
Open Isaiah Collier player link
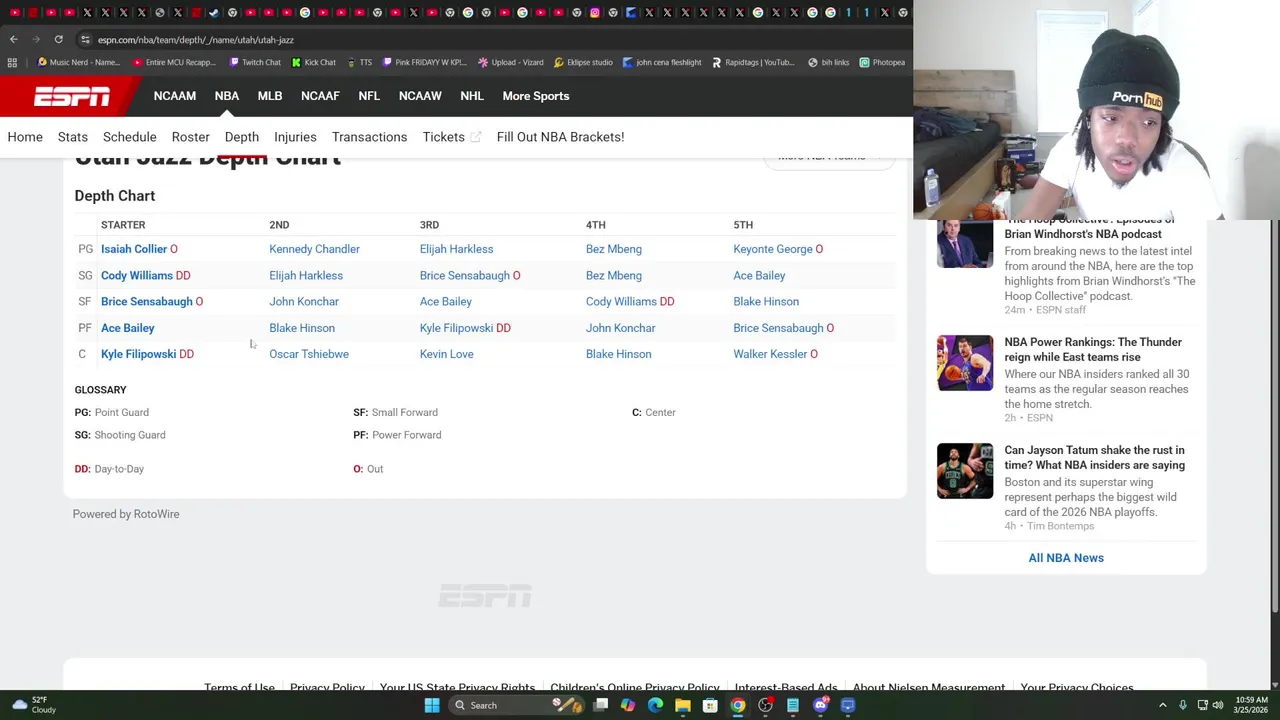pyautogui.click(x=134, y=249)
